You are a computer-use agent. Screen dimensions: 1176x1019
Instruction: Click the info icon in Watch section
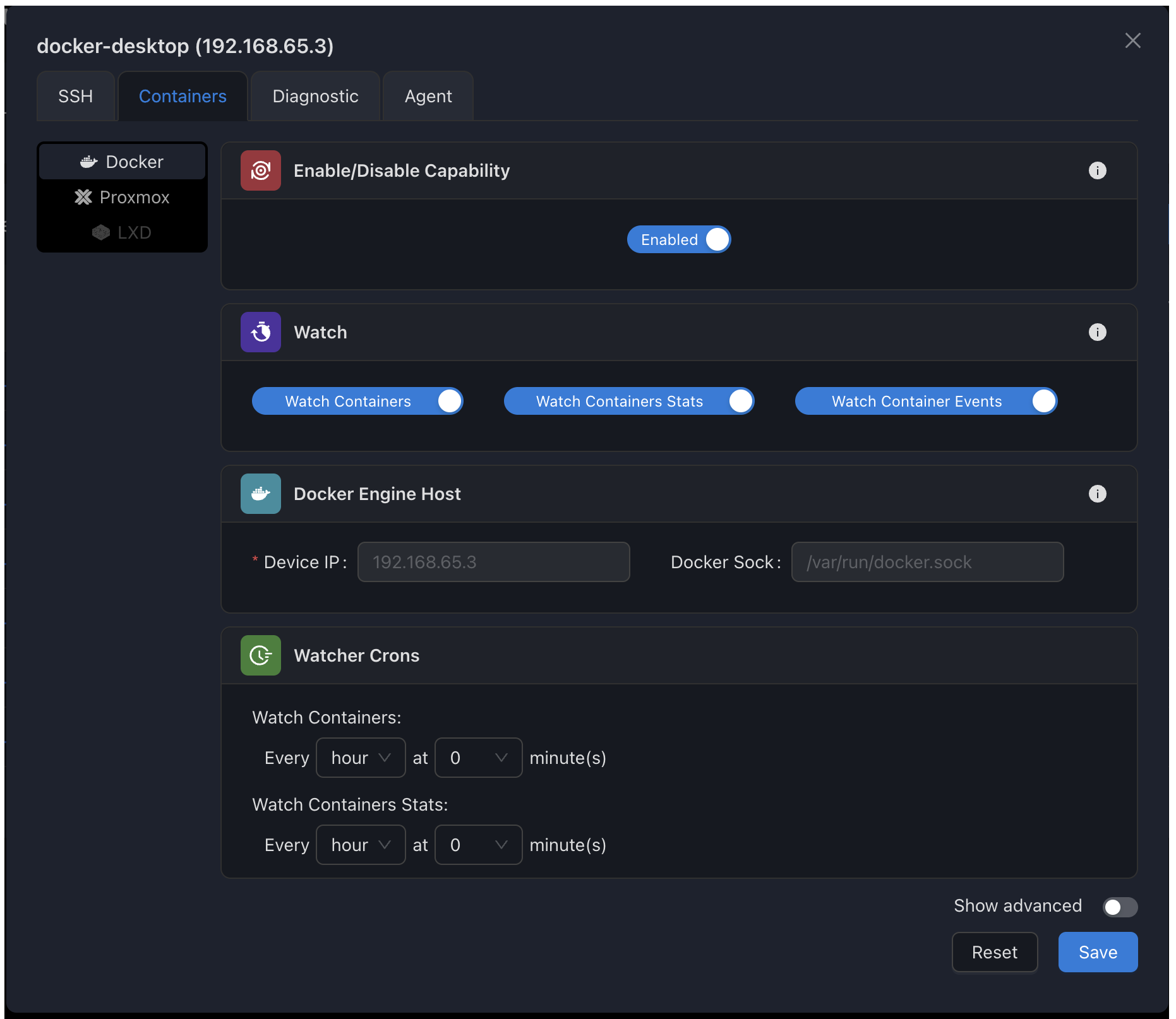point(1097,332)
